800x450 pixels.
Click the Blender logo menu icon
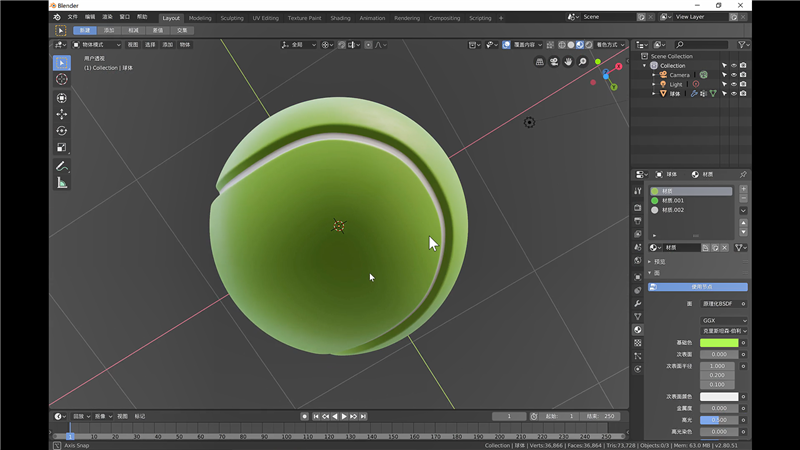(x=57, y=17)
